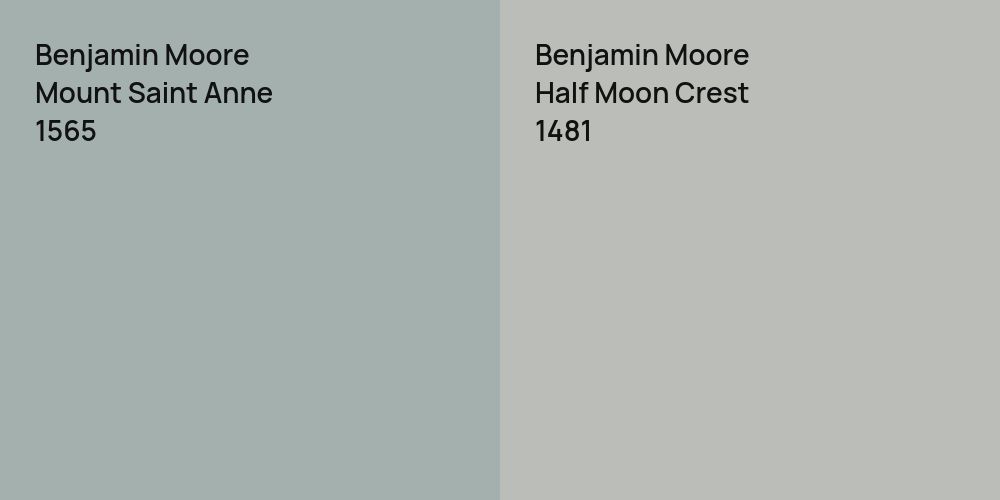This screenshot has height=500, width=1000.
Task: Click the word "Crest" in right label
Action: (x=712, y=93)
